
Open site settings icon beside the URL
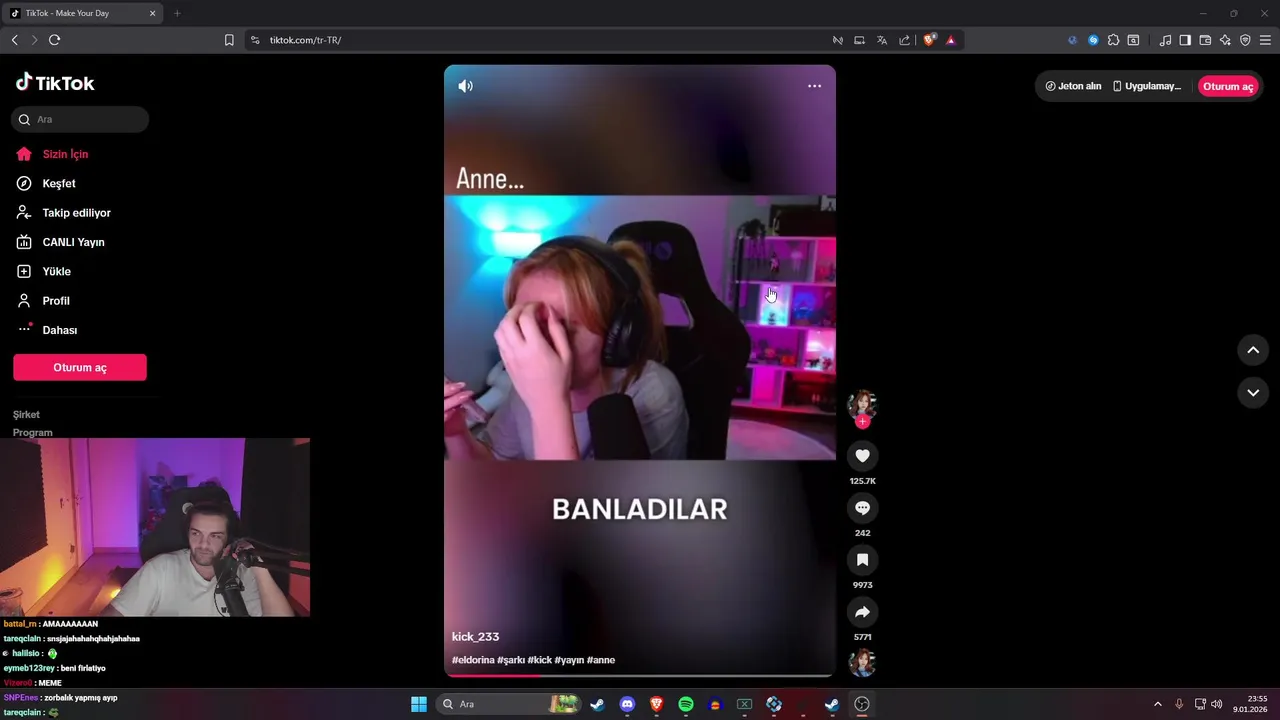coord(255,40)
